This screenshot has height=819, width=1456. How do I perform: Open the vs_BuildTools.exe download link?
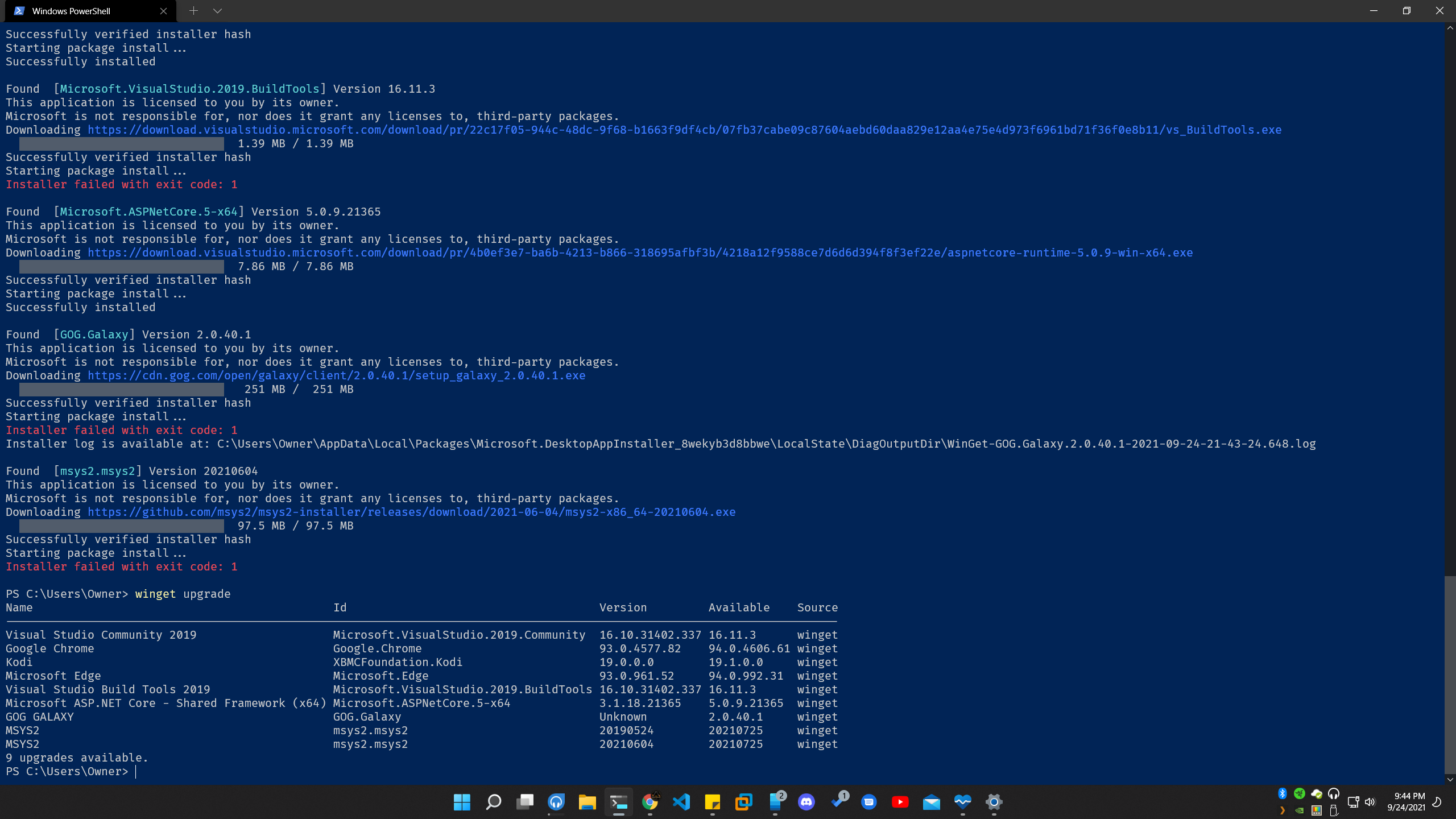[684, 130]
